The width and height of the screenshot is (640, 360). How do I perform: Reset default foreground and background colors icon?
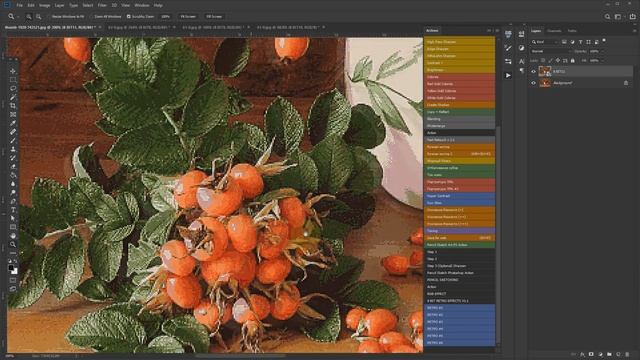[x=10, y=261]
